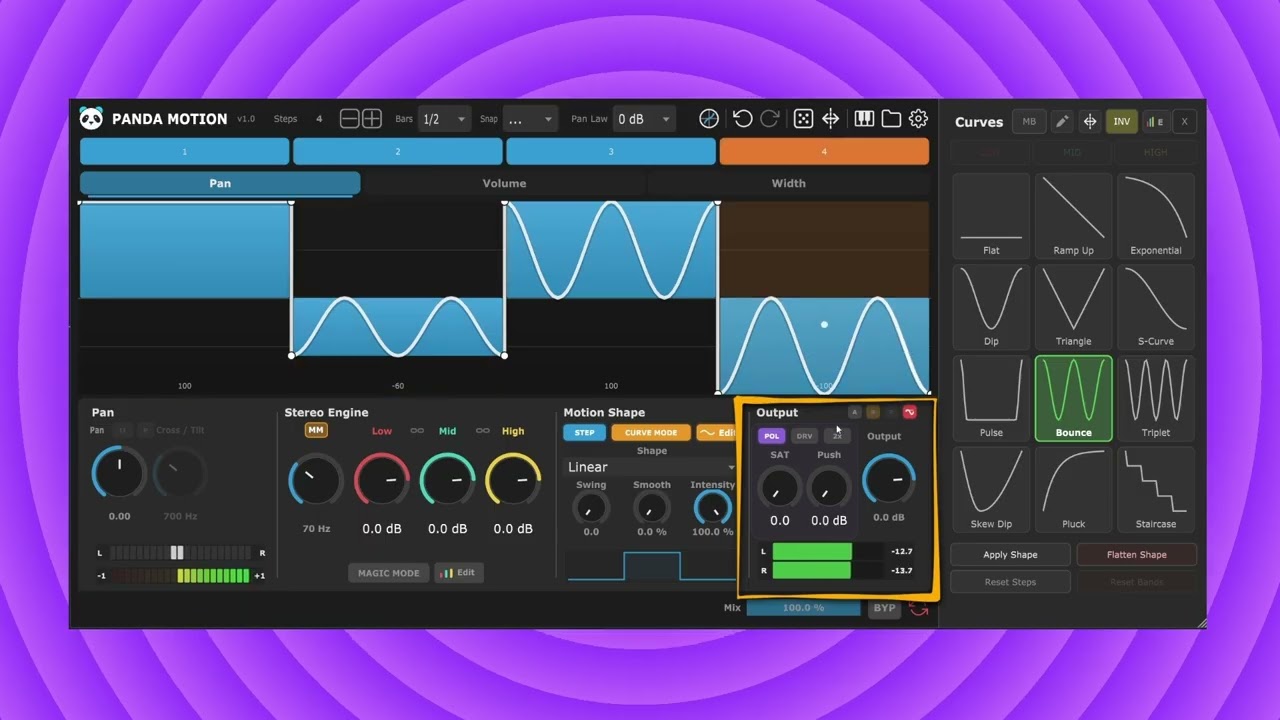Screen dimensions: 1280x720
Task: Open the Shape dropdown showing Linear
Action: (651, 467)
